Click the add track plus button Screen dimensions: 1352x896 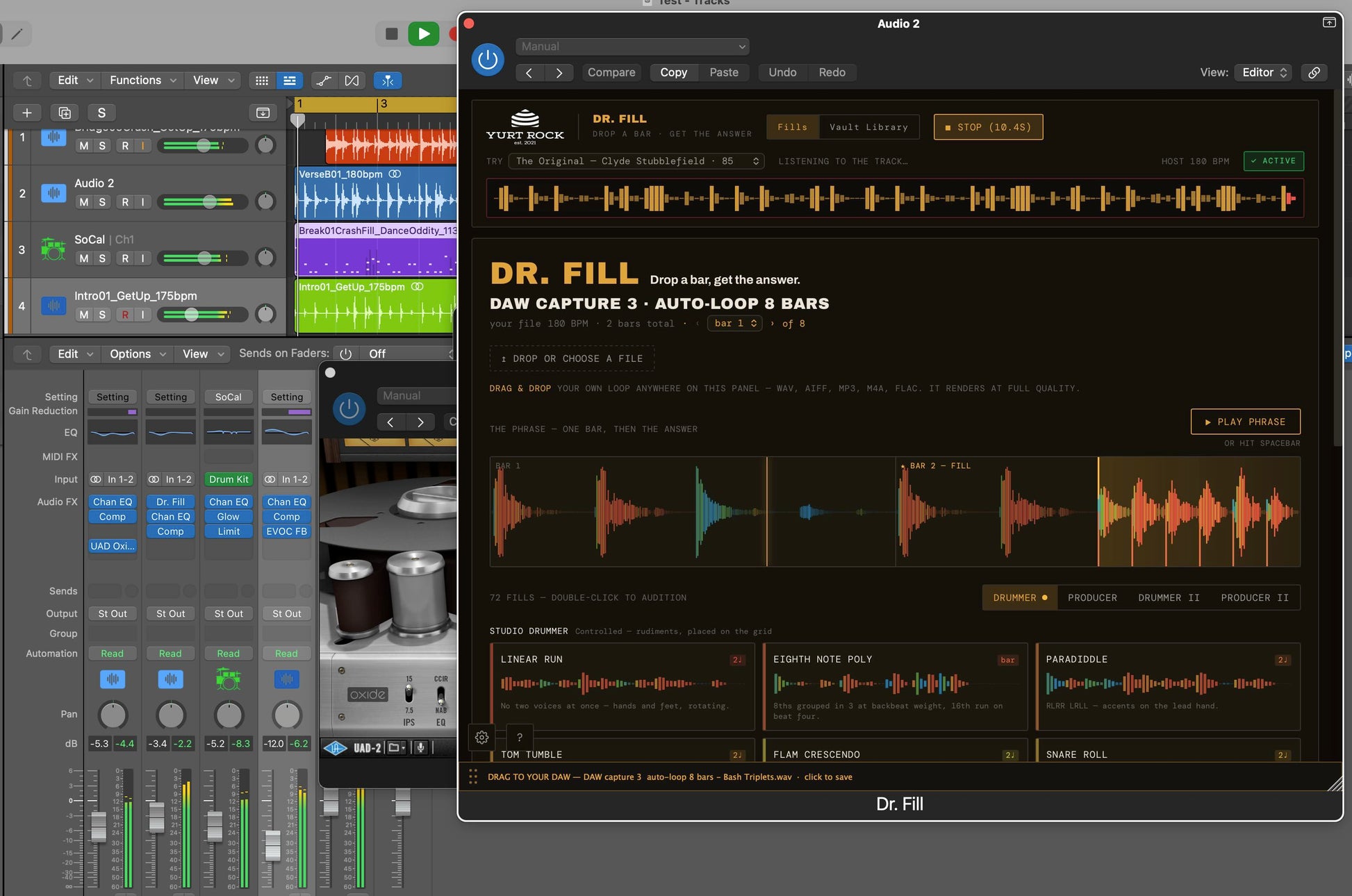click(x=27, y=113)
